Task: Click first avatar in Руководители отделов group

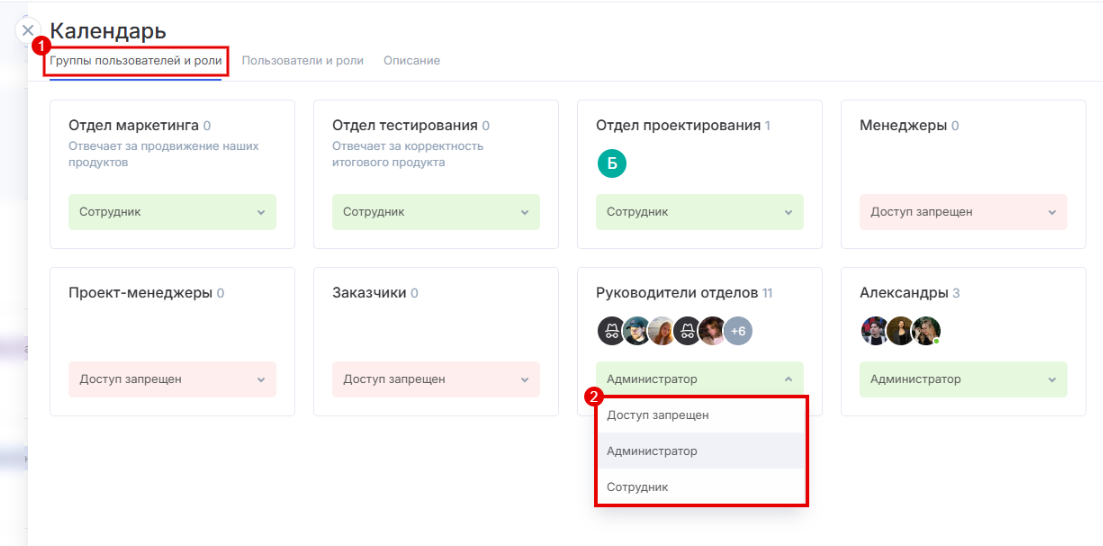Action: pos(612,331)
